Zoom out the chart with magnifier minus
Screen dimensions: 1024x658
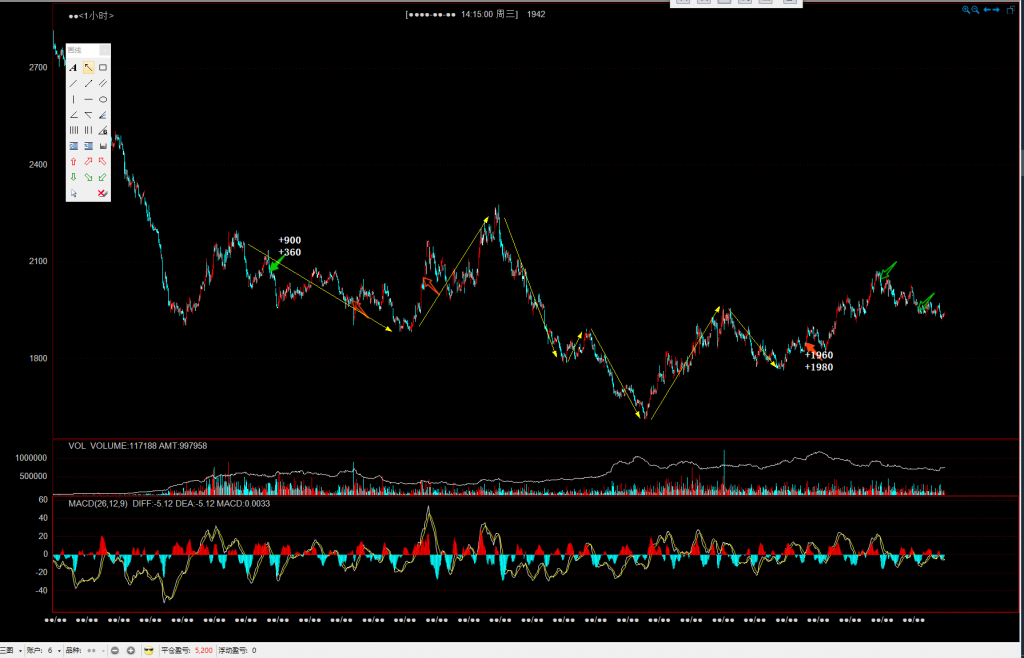pyautogui.click(x=975, y=9)
